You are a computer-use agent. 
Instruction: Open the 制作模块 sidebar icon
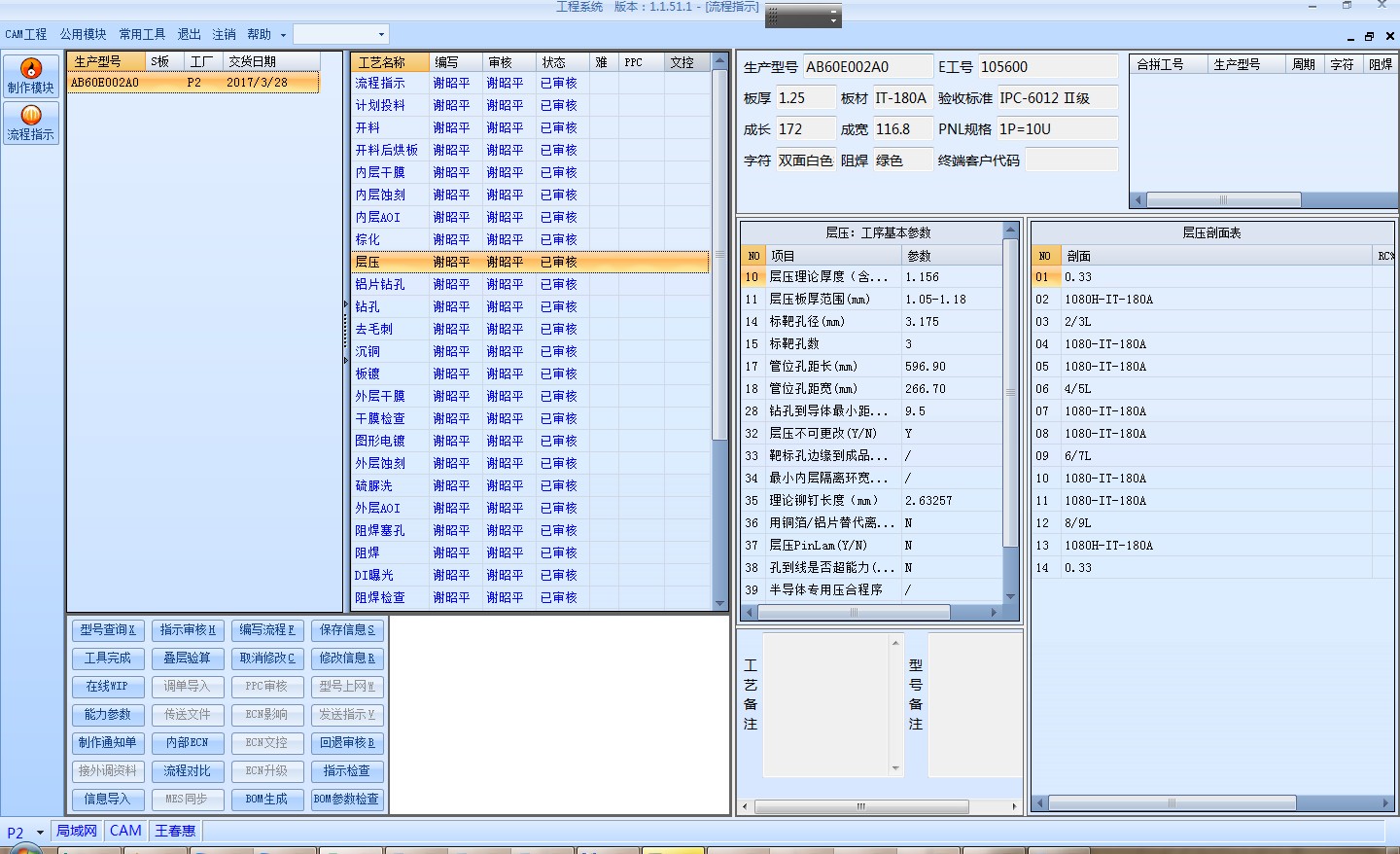(x=30, y=76)
